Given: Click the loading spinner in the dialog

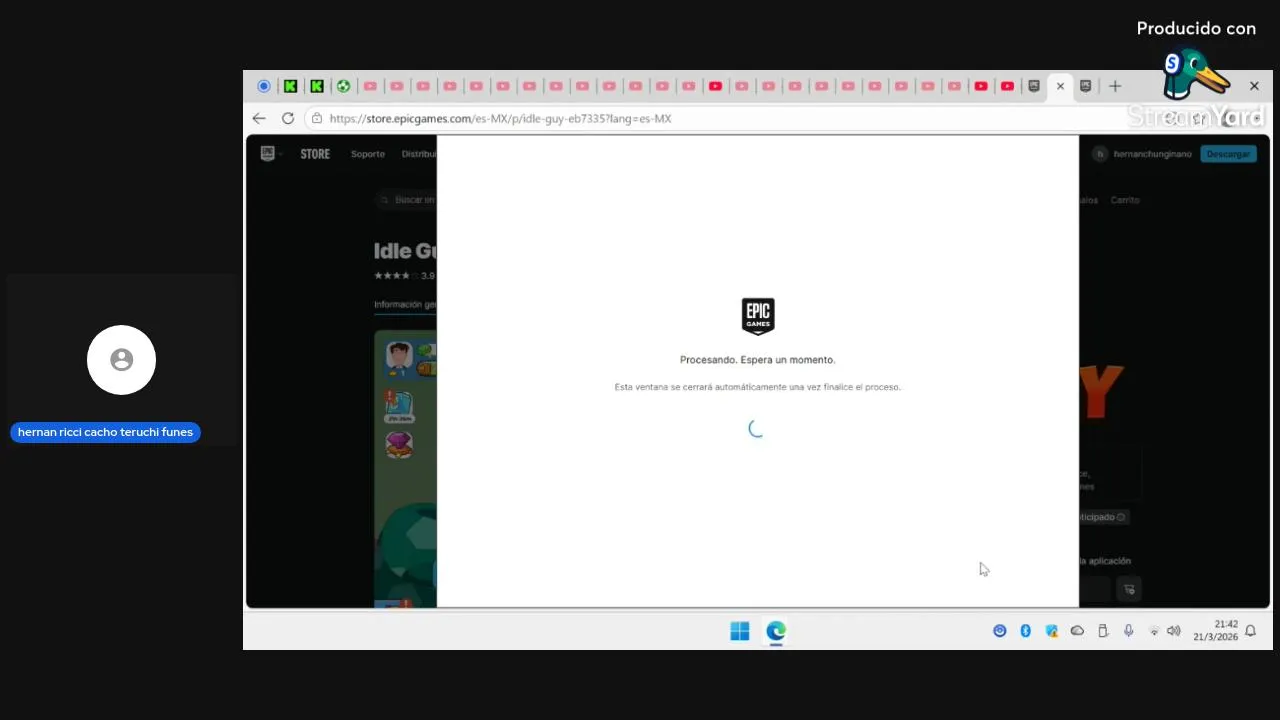Looking at the screenshot, I should (757, 429).
